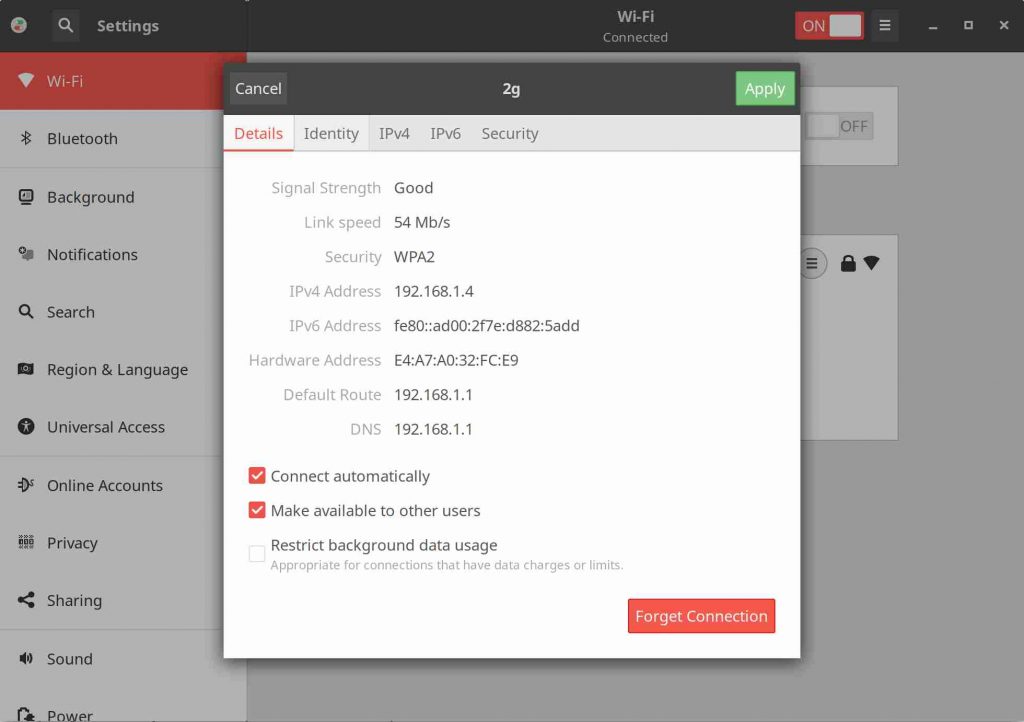This screenshot has height=722, width=1024.
Task: Open Sound settings in the sidebar
Action: (70, 658)
